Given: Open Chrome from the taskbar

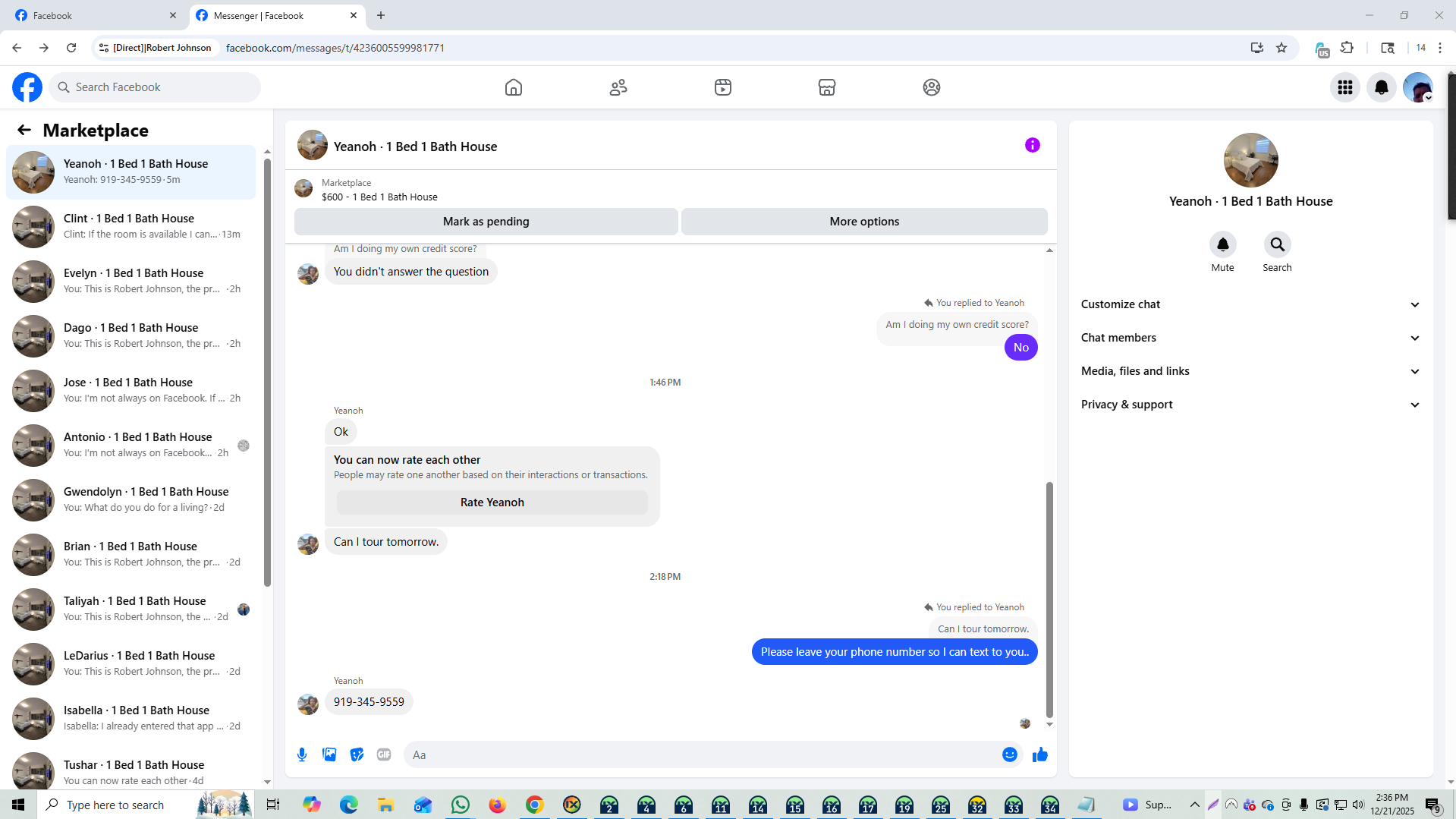Looking at the screenshot, I should (535, 805).
